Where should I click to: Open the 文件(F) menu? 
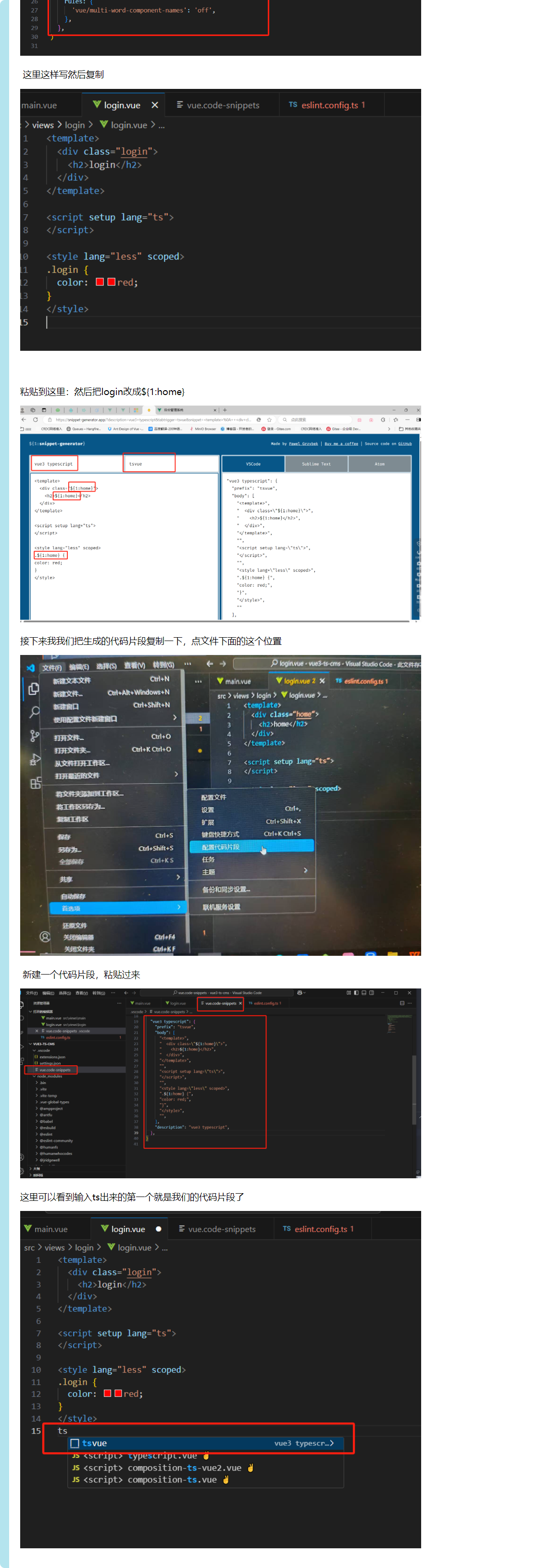(x=52, y=668)
